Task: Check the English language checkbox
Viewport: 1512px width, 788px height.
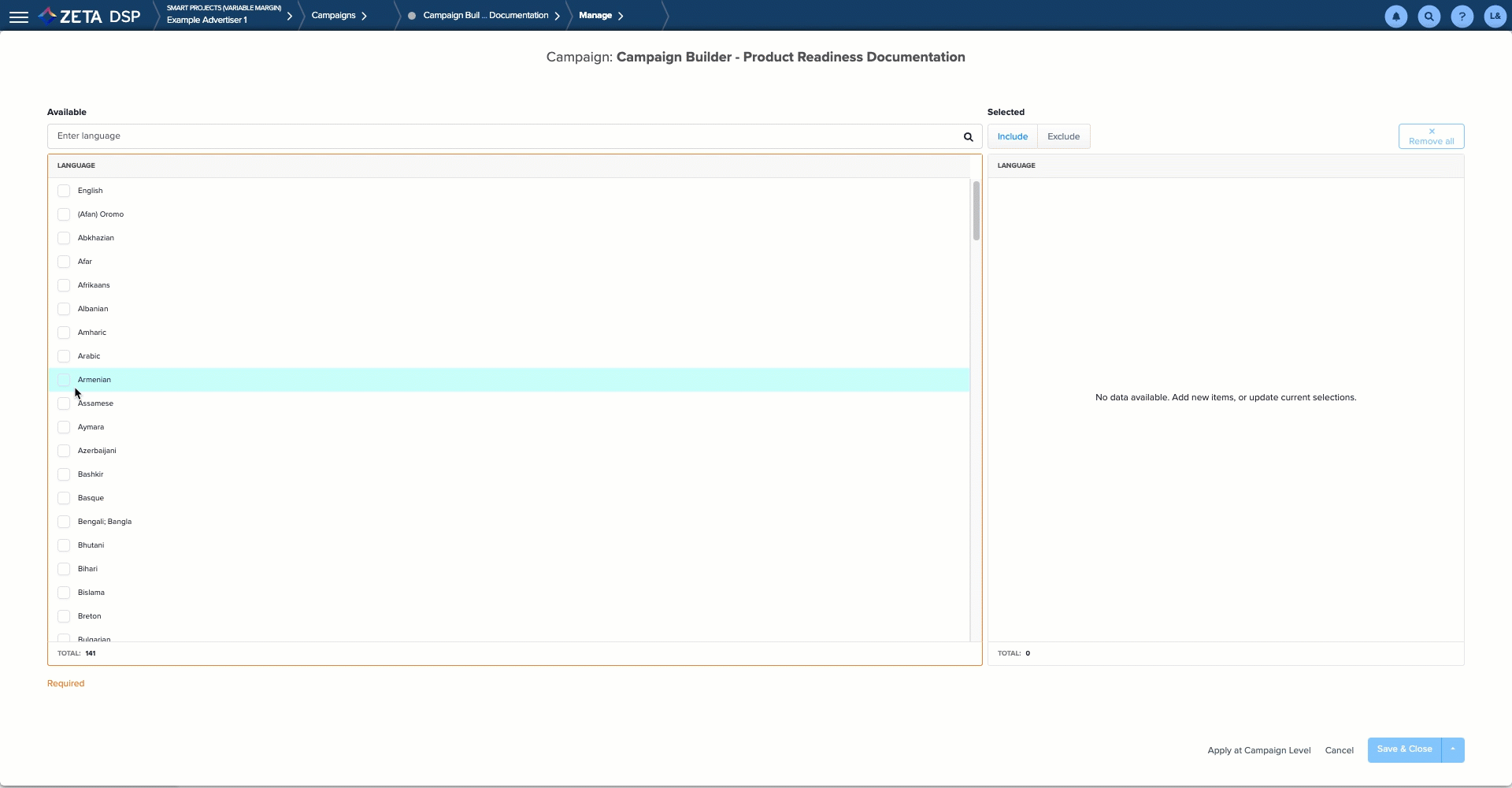Action: tap(64, 191)
